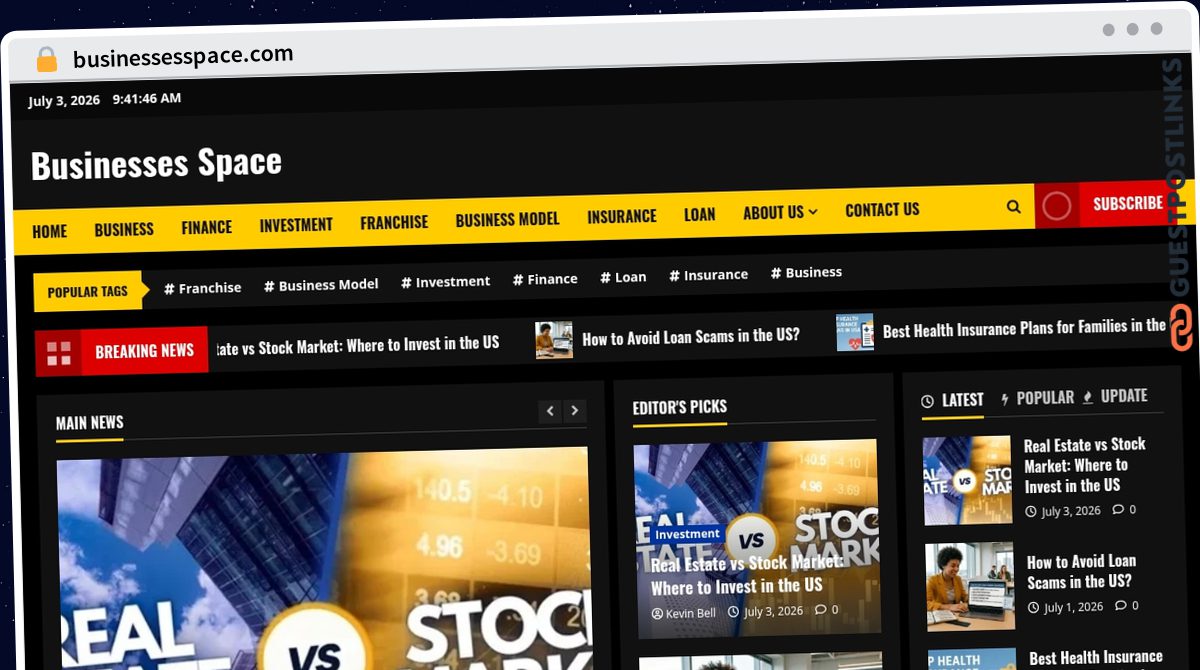The height and width of the screenshot is (670, 1200).
Task: Select the # Investment popular tag
Action: [x=445, y=282]
